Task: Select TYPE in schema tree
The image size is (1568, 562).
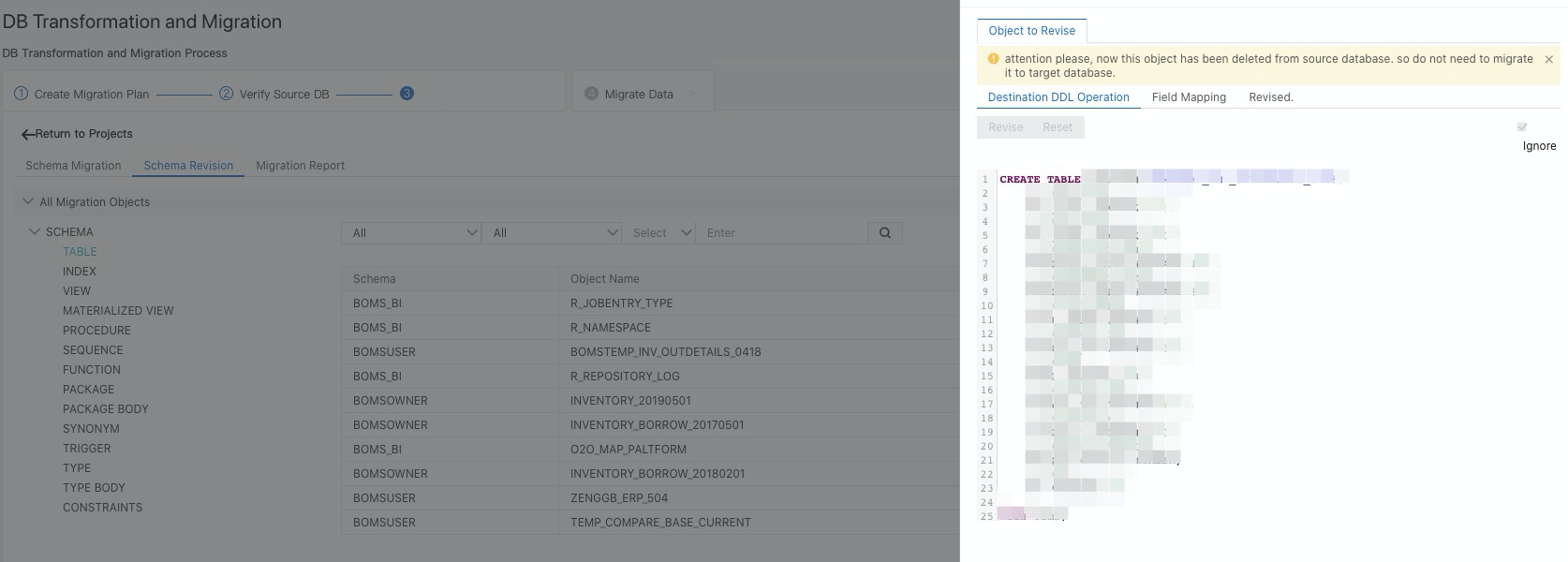Action: coord(77,468)
